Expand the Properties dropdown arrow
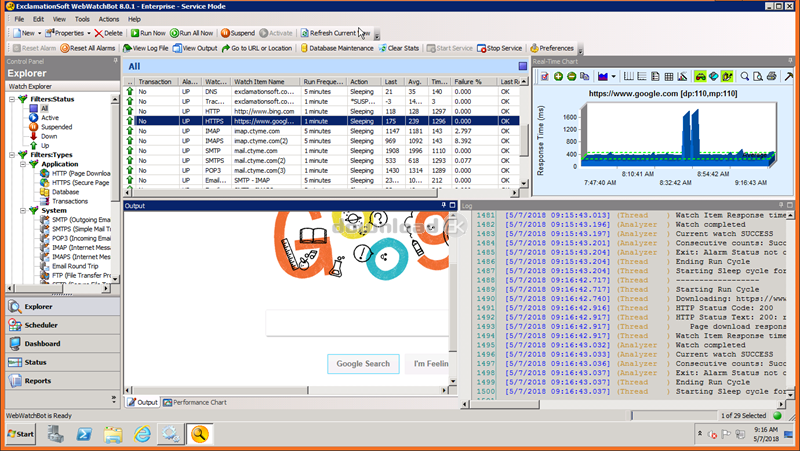 pyautogui.click(x=89, y=33)
